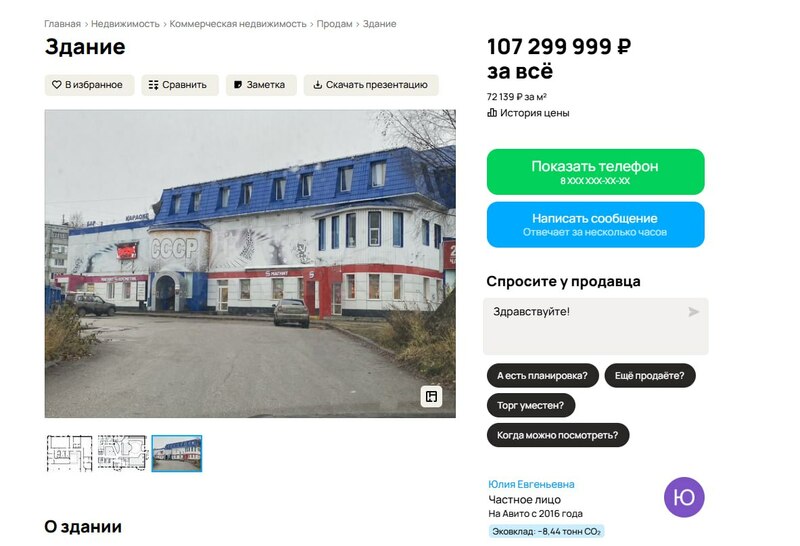Select 'Когда можно посмотреть?' chip
Image resolution: width=800 pixels, height=546 pixels.
pyautogui.click(x=558, y=435)
